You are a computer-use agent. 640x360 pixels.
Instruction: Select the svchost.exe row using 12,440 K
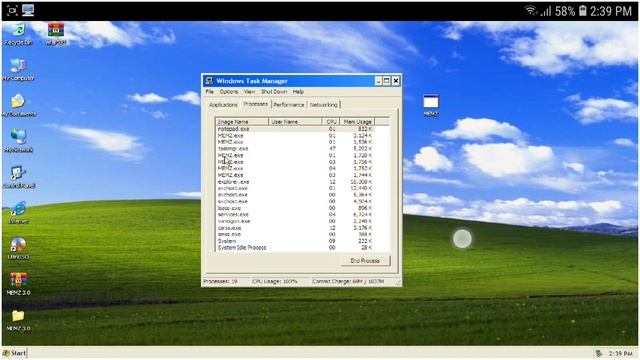[302, 188]
